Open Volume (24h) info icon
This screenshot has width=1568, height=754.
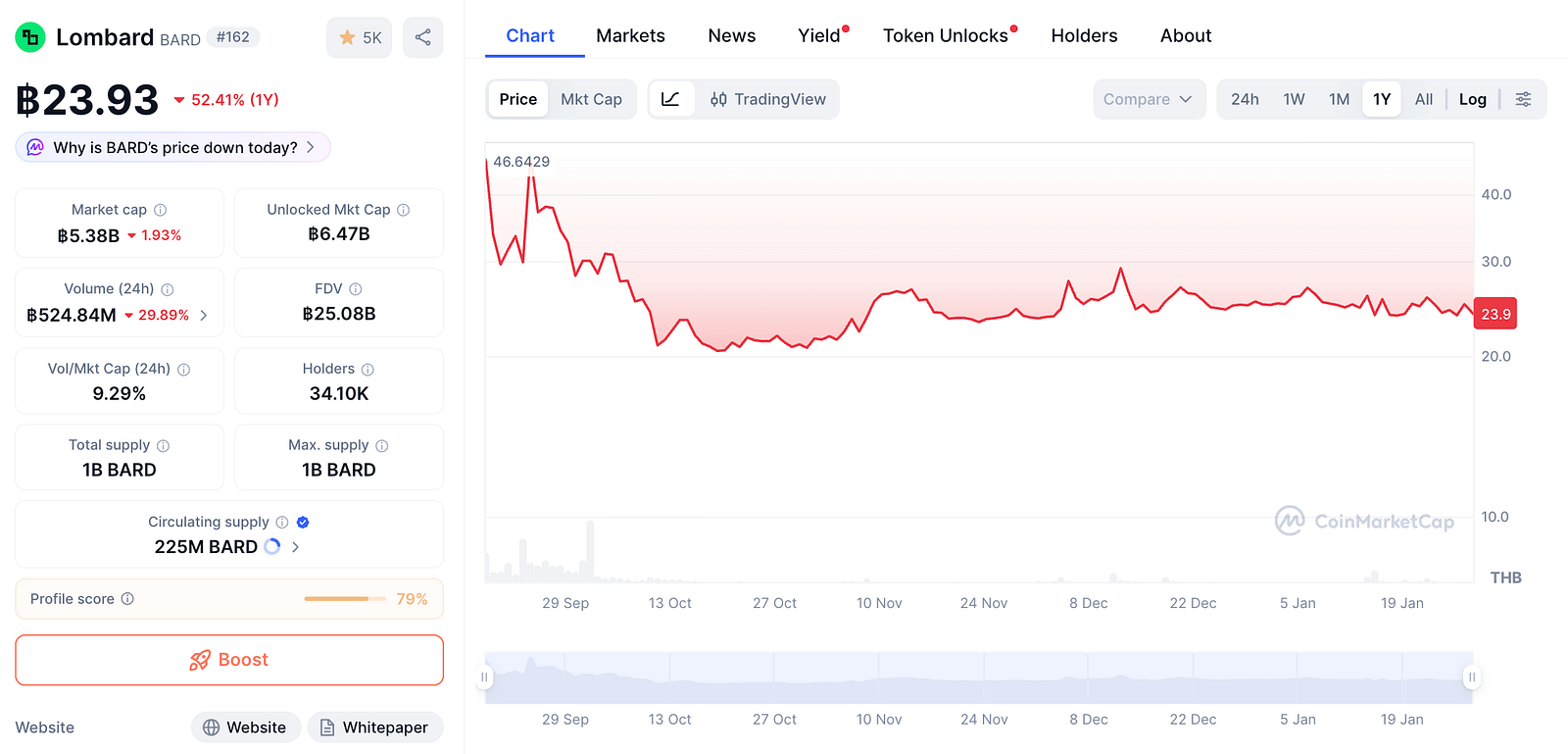click(168, 289)
